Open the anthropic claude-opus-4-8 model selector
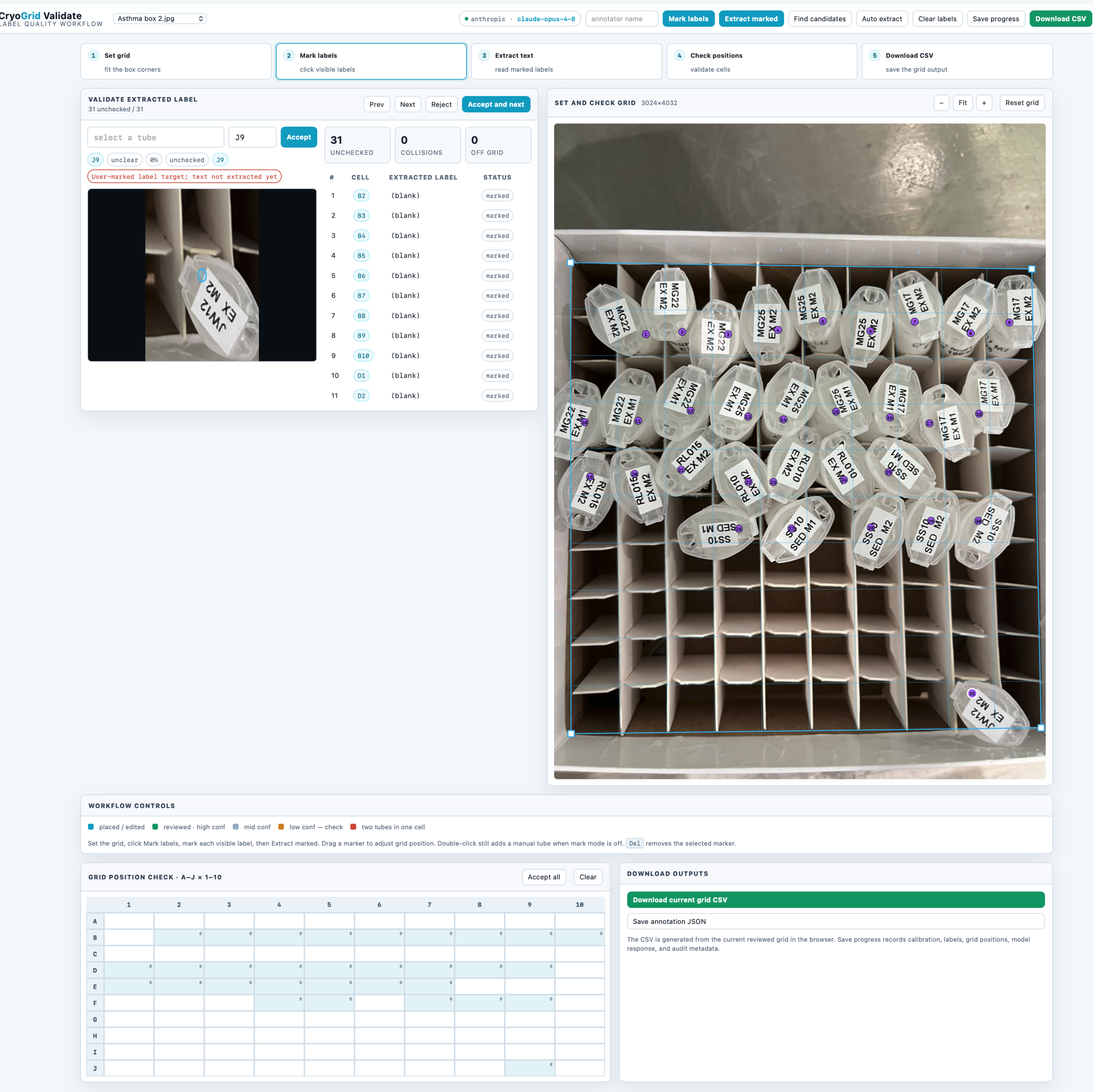1093x1092 pixels. coord(519,19)
